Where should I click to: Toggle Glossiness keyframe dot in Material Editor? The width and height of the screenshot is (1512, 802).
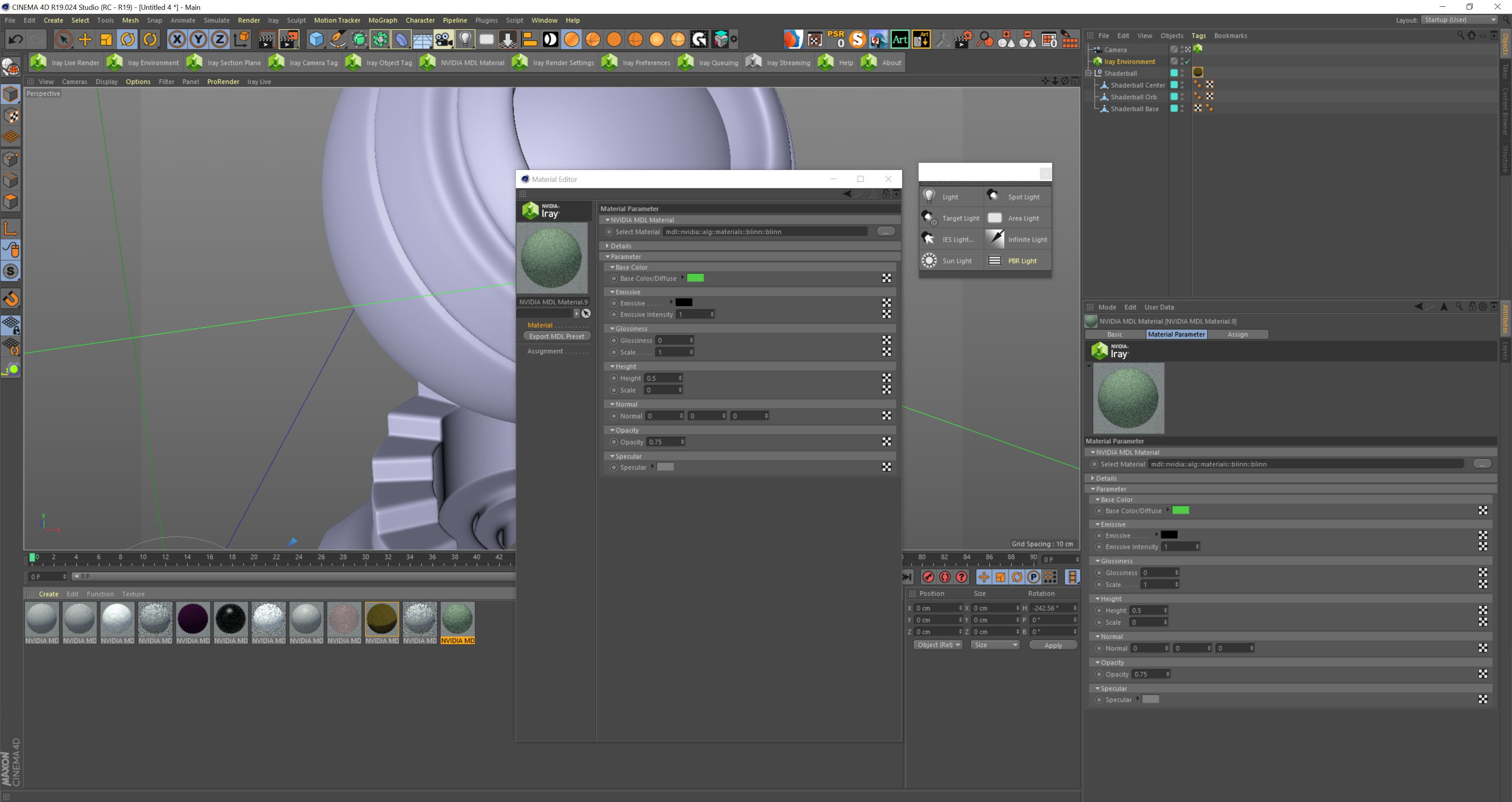[613, 340]
